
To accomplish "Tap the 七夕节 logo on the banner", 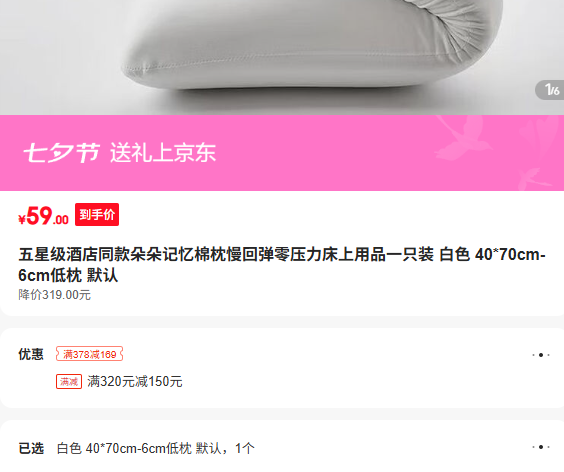I will [x=62, y=153].
